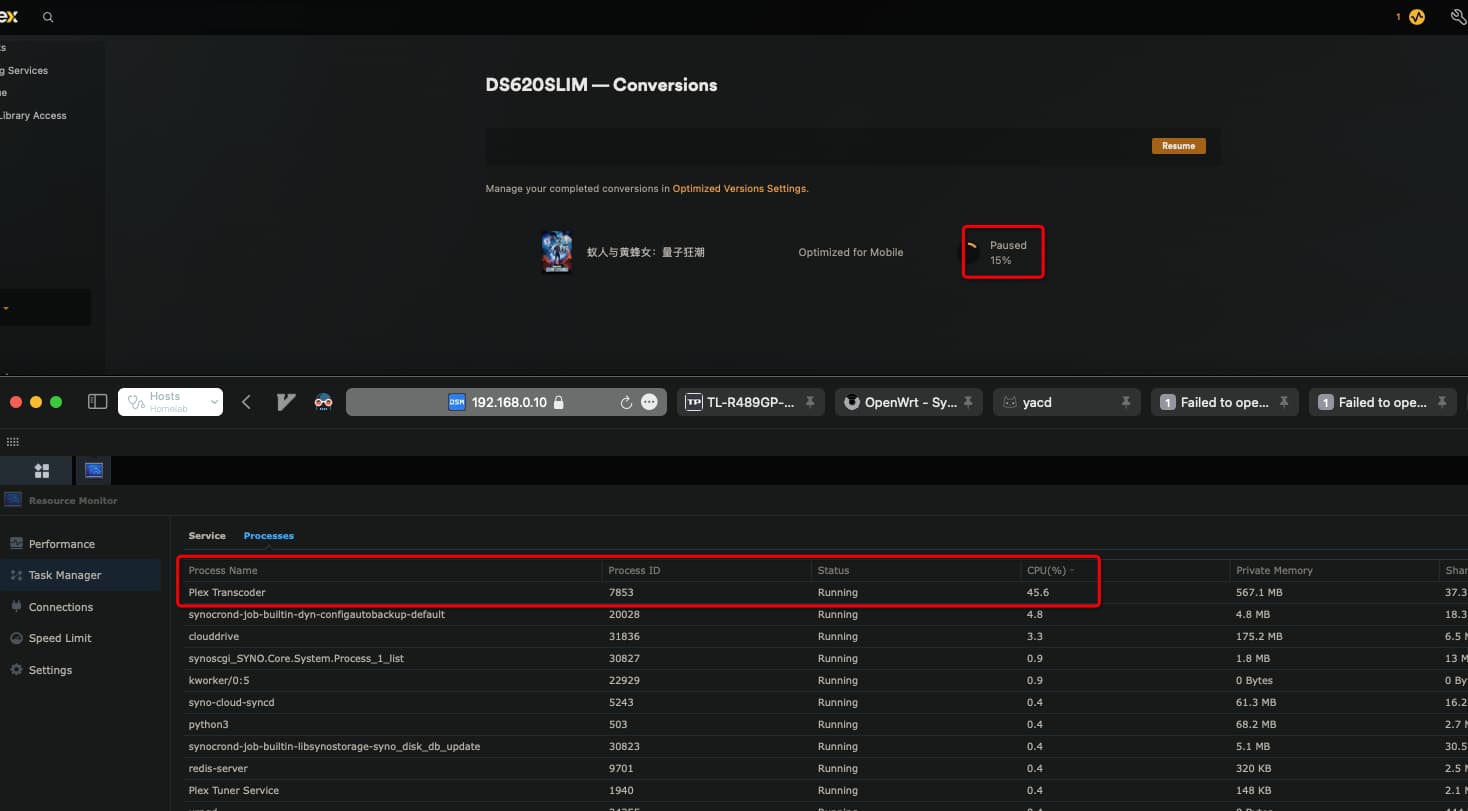
Task: Sort by Process Name column header
Action: tap(392, 570)
